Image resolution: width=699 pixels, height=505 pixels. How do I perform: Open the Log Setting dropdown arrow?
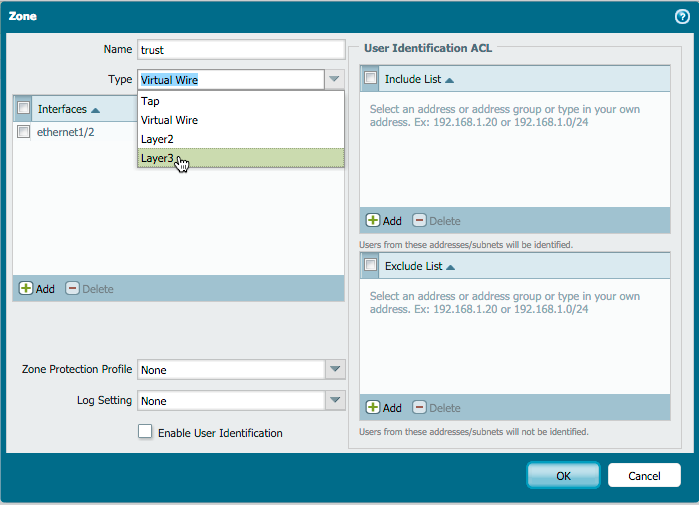pos(335,400)
